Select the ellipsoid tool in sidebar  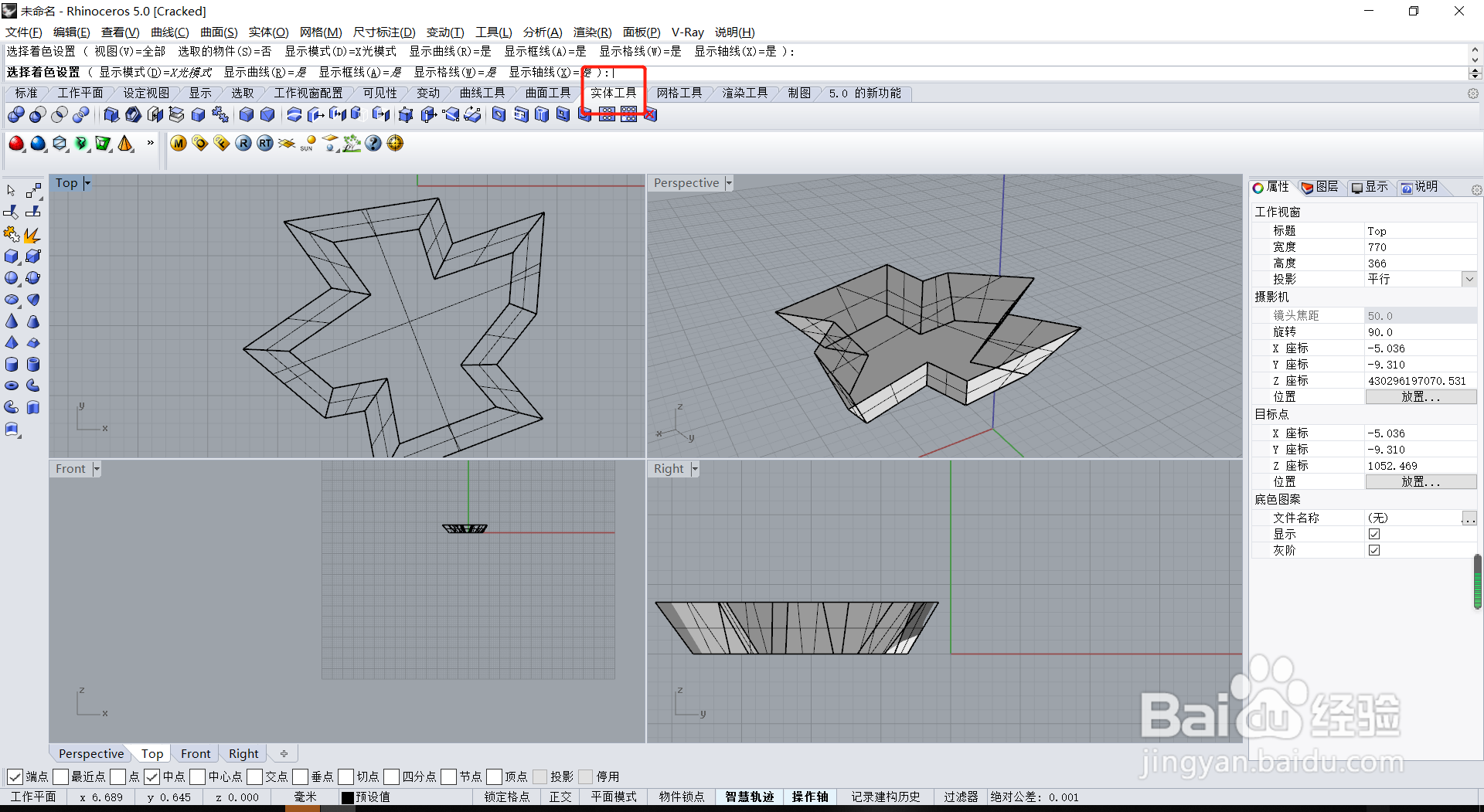[11, 300]
